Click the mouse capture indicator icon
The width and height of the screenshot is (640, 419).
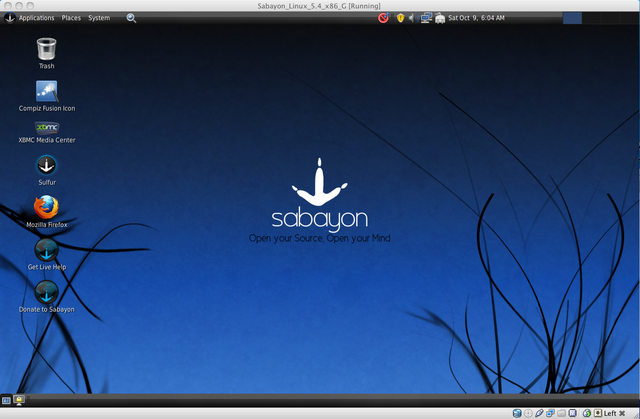[x=598, y=413]
